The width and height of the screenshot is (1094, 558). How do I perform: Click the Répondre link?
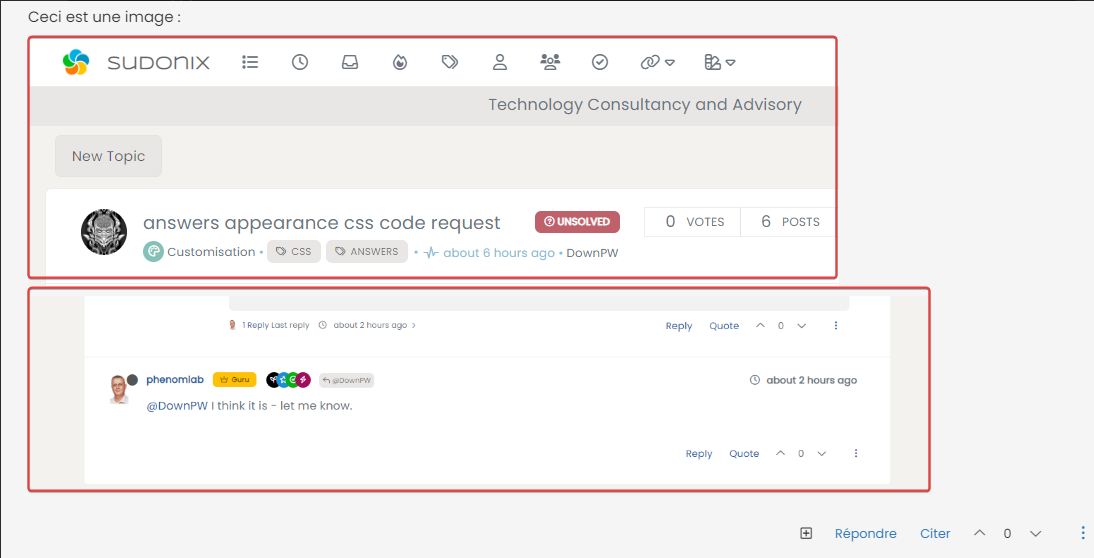click(x=865, y=534)
